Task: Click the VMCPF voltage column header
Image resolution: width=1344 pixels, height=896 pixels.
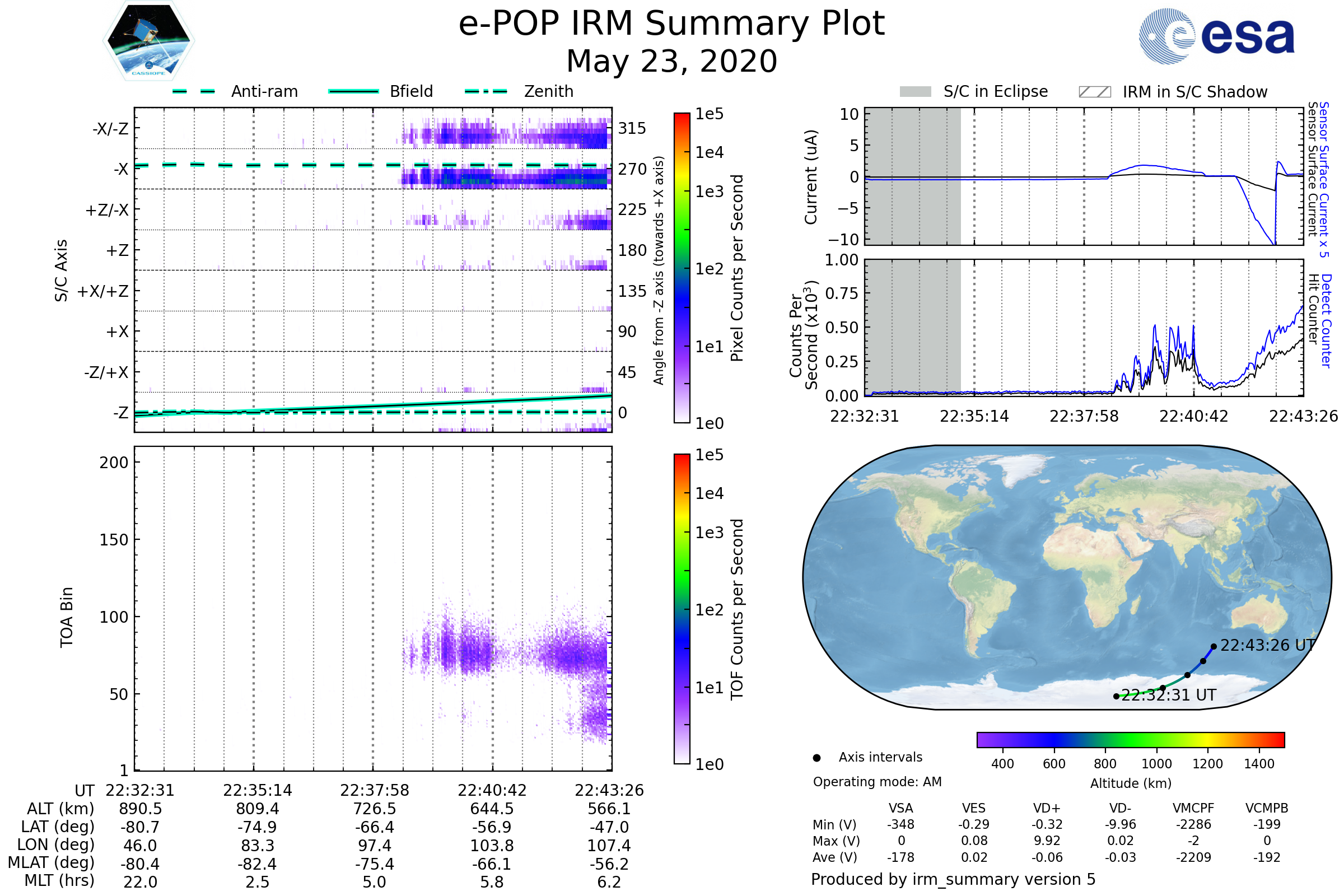Action: (x=1193, y=808)
